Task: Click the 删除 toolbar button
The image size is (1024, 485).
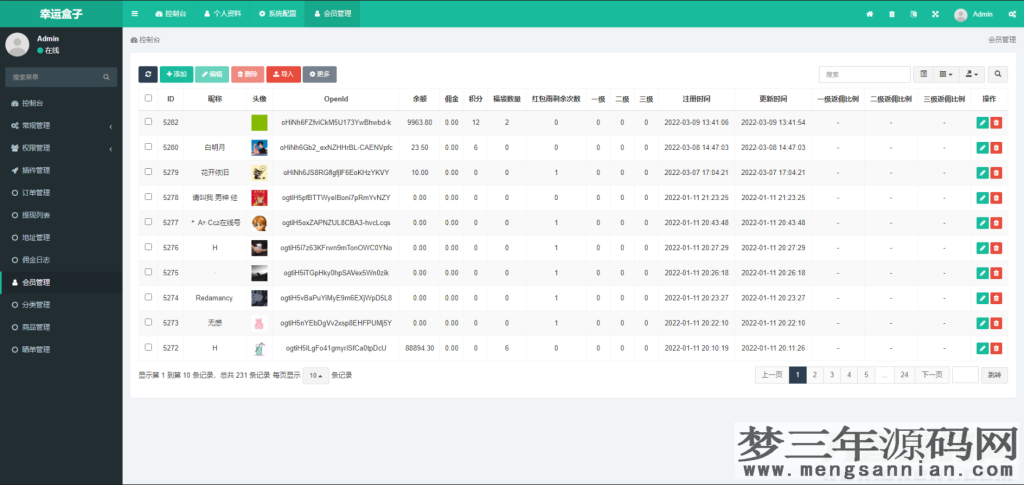Action: [x=248, y=74]
